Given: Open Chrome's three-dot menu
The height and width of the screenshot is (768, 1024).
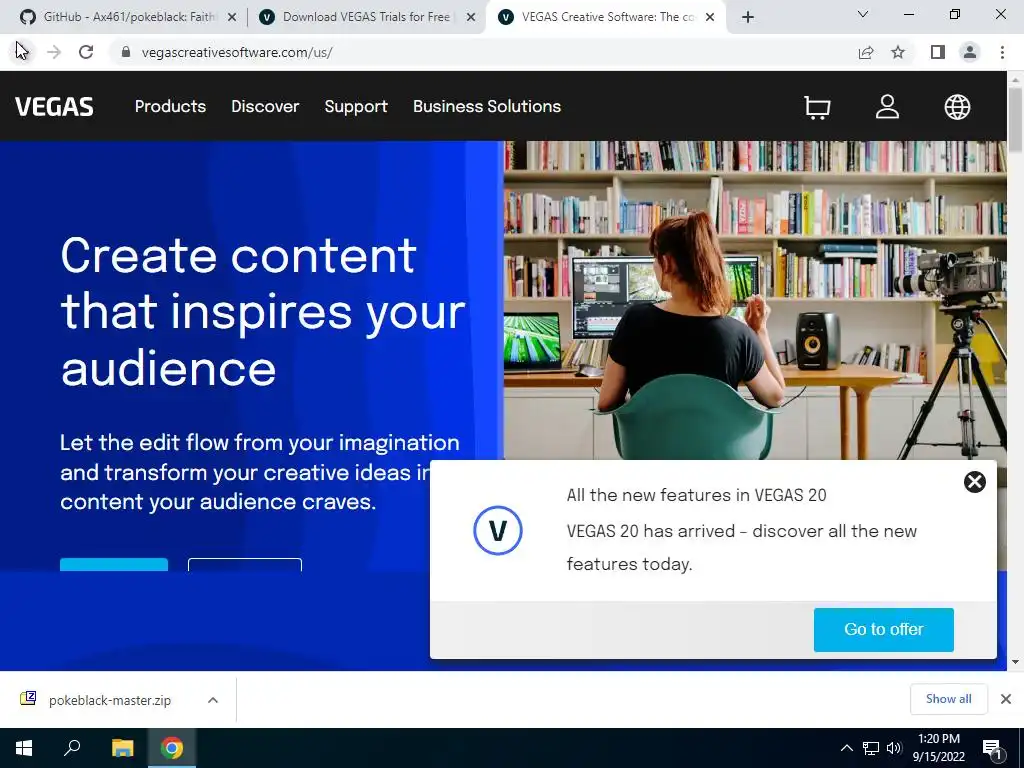Looking at the screenshot, I should (x=1002, y=52).
